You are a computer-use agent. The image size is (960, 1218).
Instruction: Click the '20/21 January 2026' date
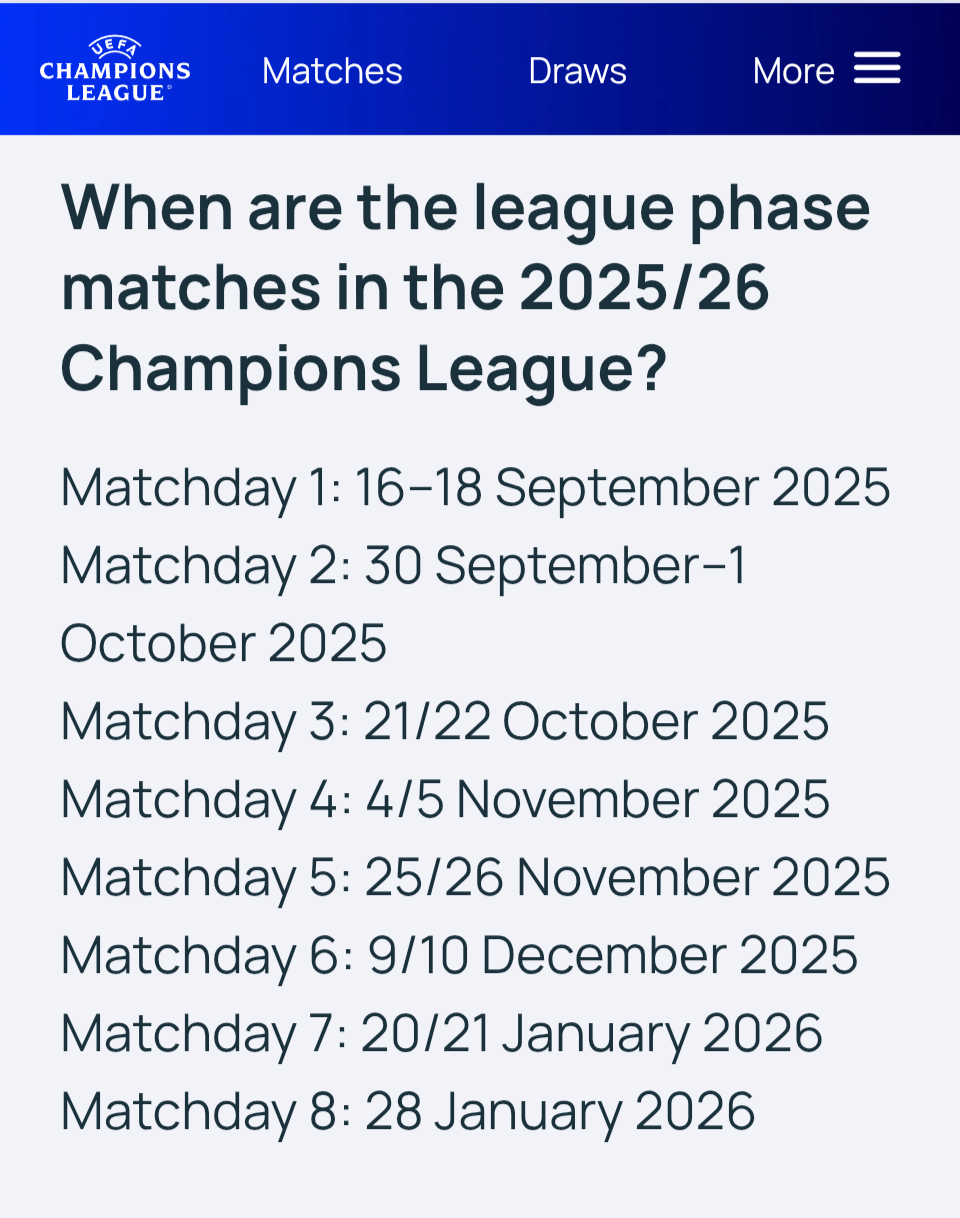[x=591, y=1033]
